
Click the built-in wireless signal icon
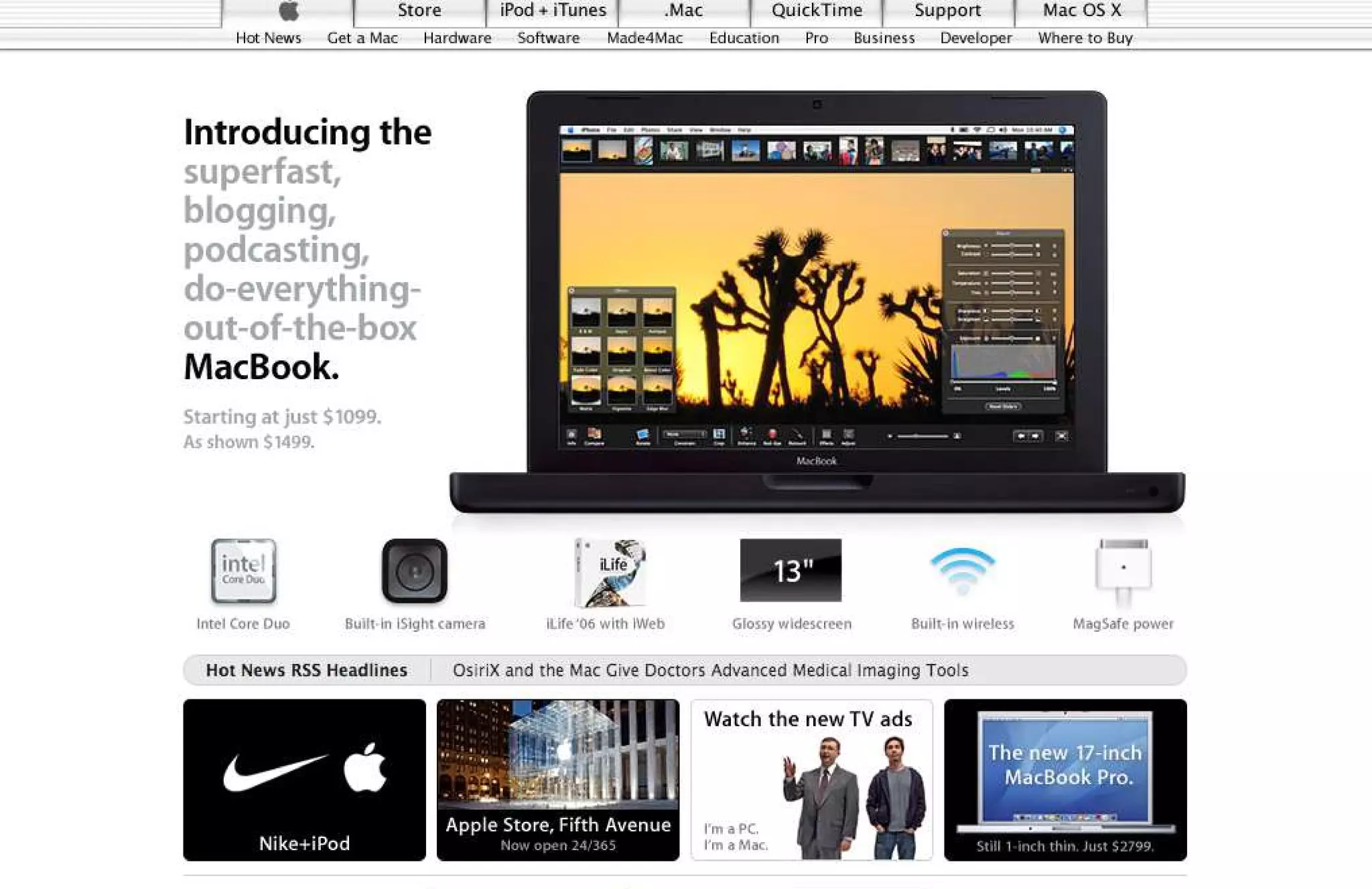(963, 571)
